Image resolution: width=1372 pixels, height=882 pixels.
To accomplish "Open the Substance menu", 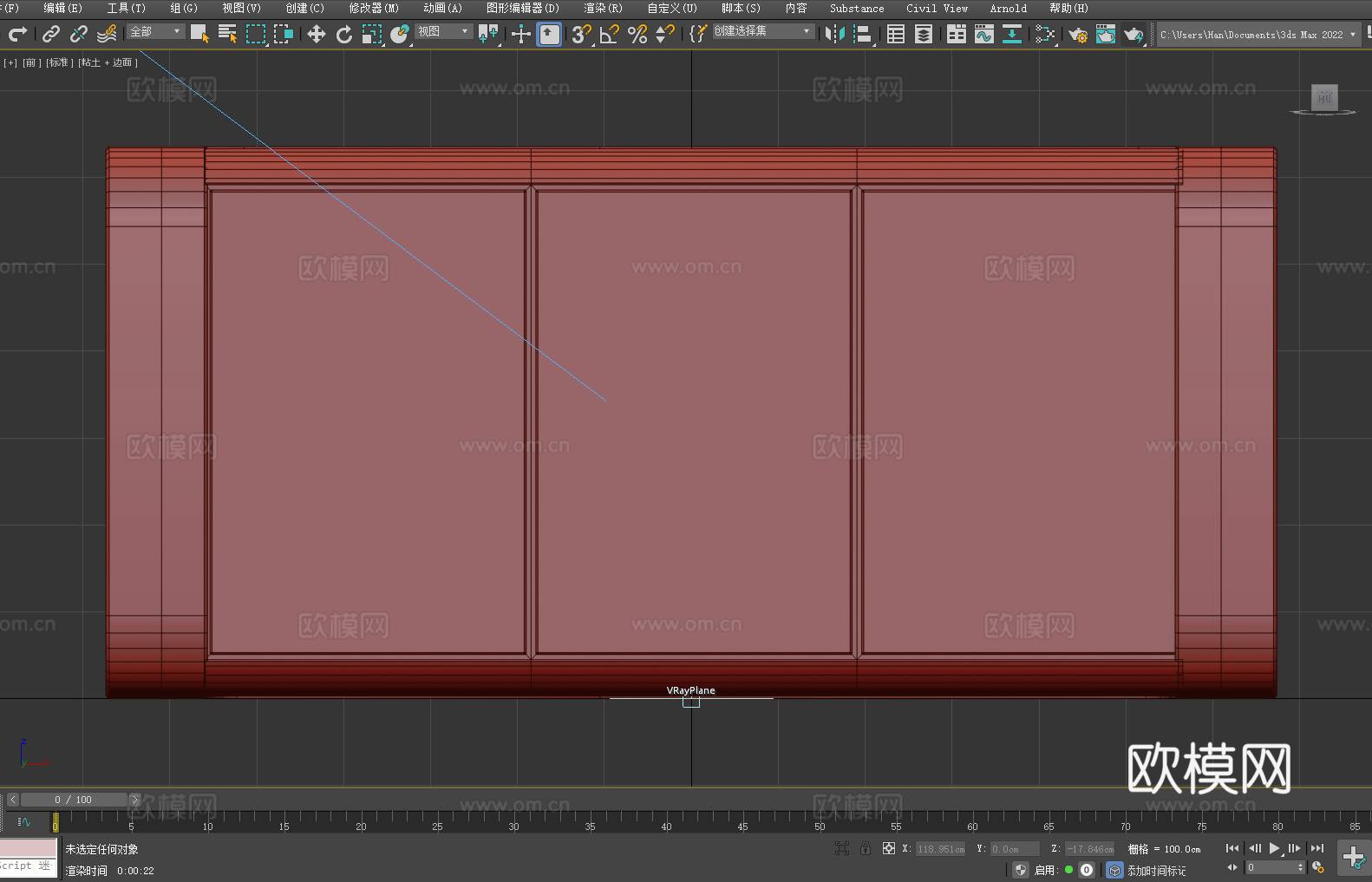I will click(857, 8).
